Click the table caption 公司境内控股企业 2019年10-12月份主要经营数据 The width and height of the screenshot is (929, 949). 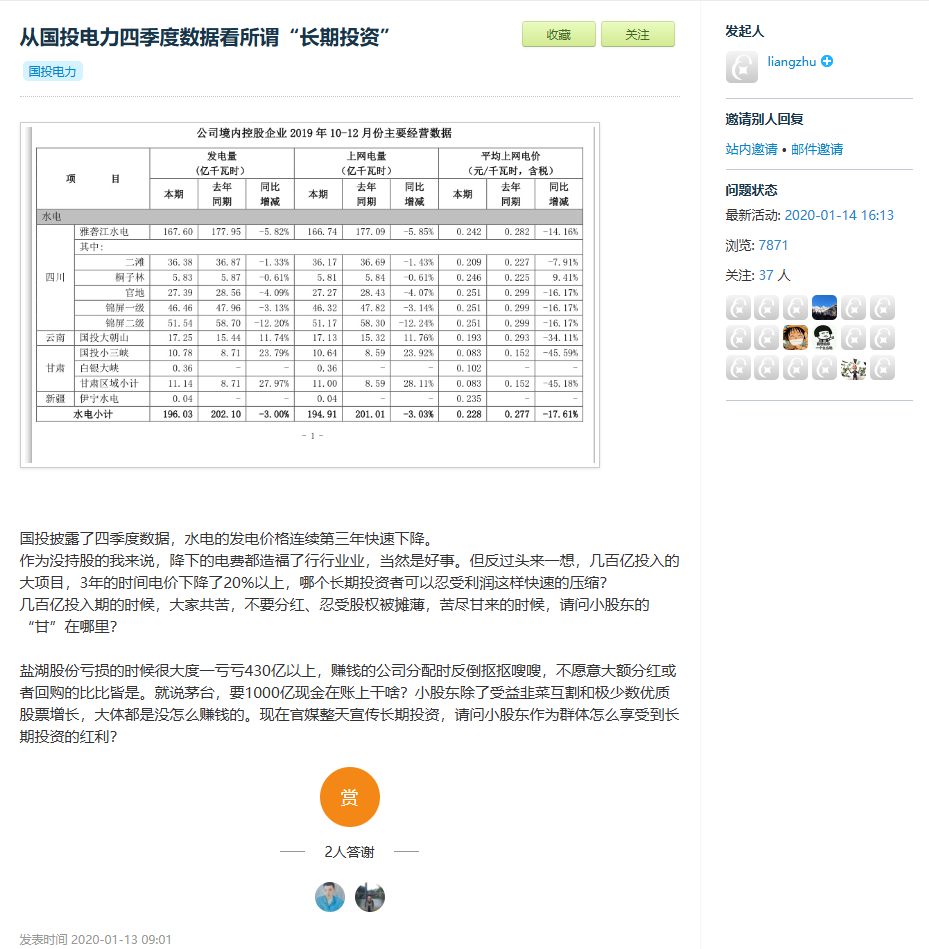click(324, 133)
